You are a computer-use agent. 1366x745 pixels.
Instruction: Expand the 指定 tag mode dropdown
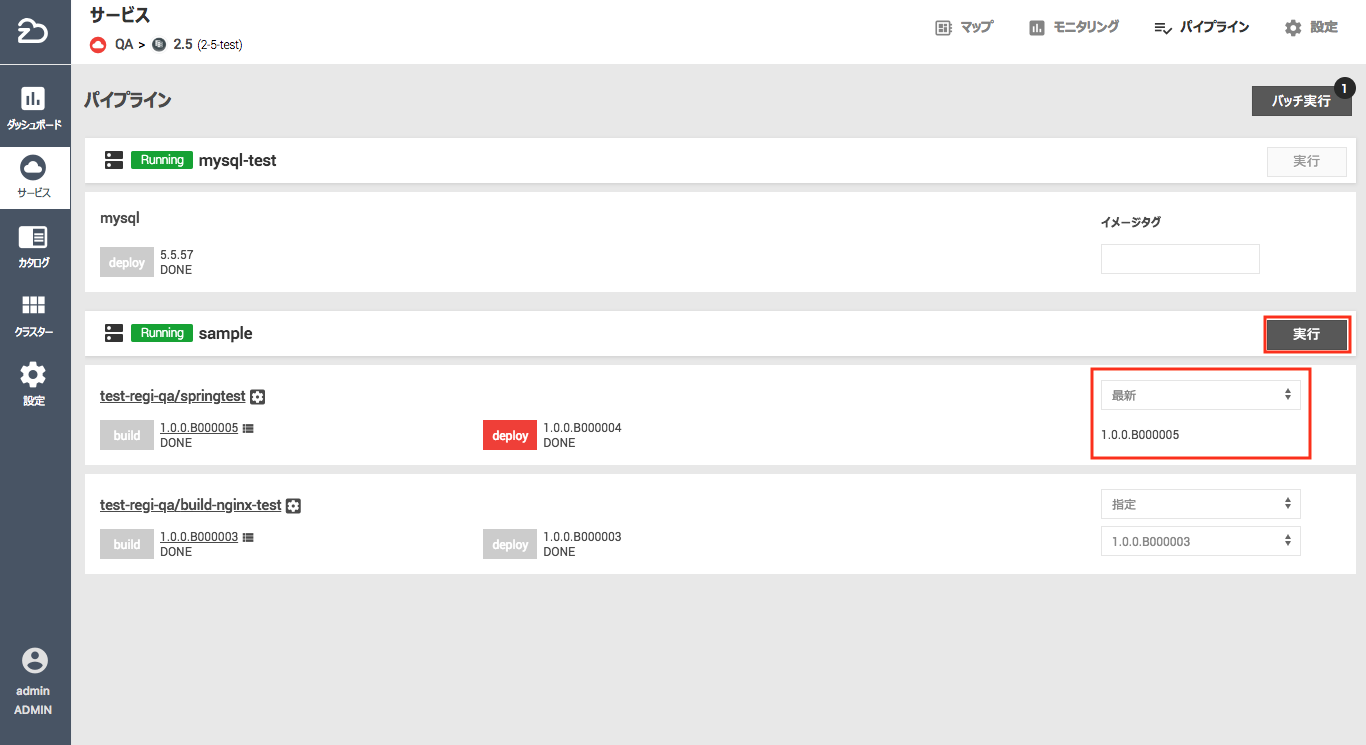(x=1200, y=504)
